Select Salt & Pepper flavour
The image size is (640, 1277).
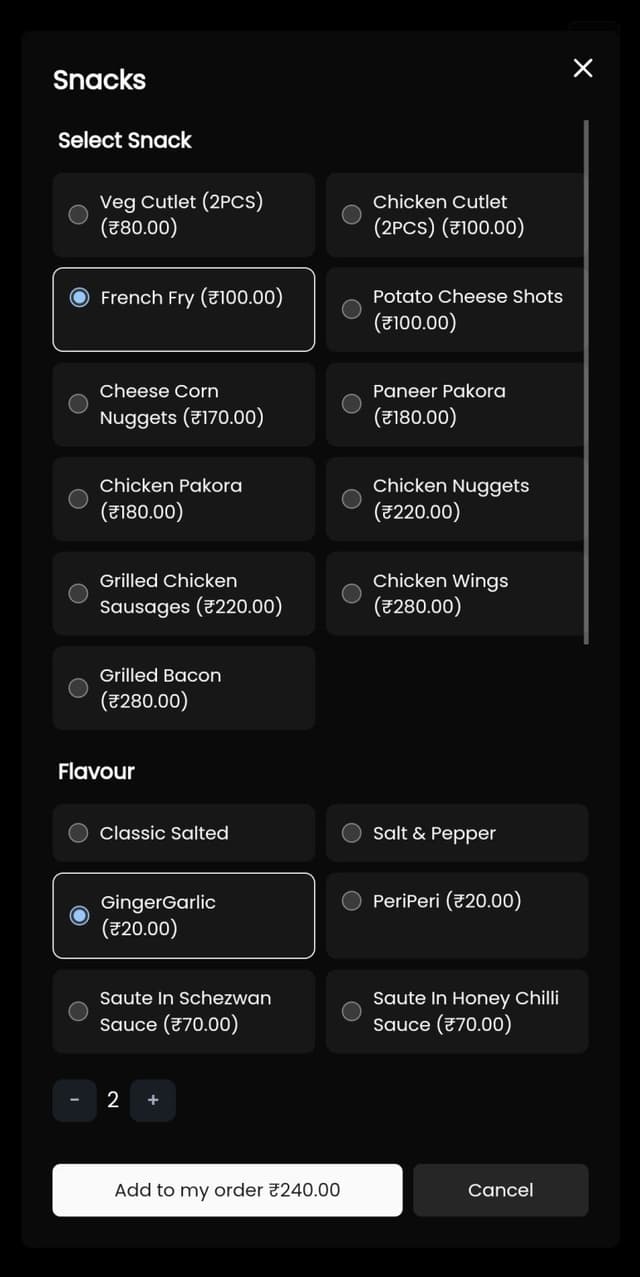[352, 833]
